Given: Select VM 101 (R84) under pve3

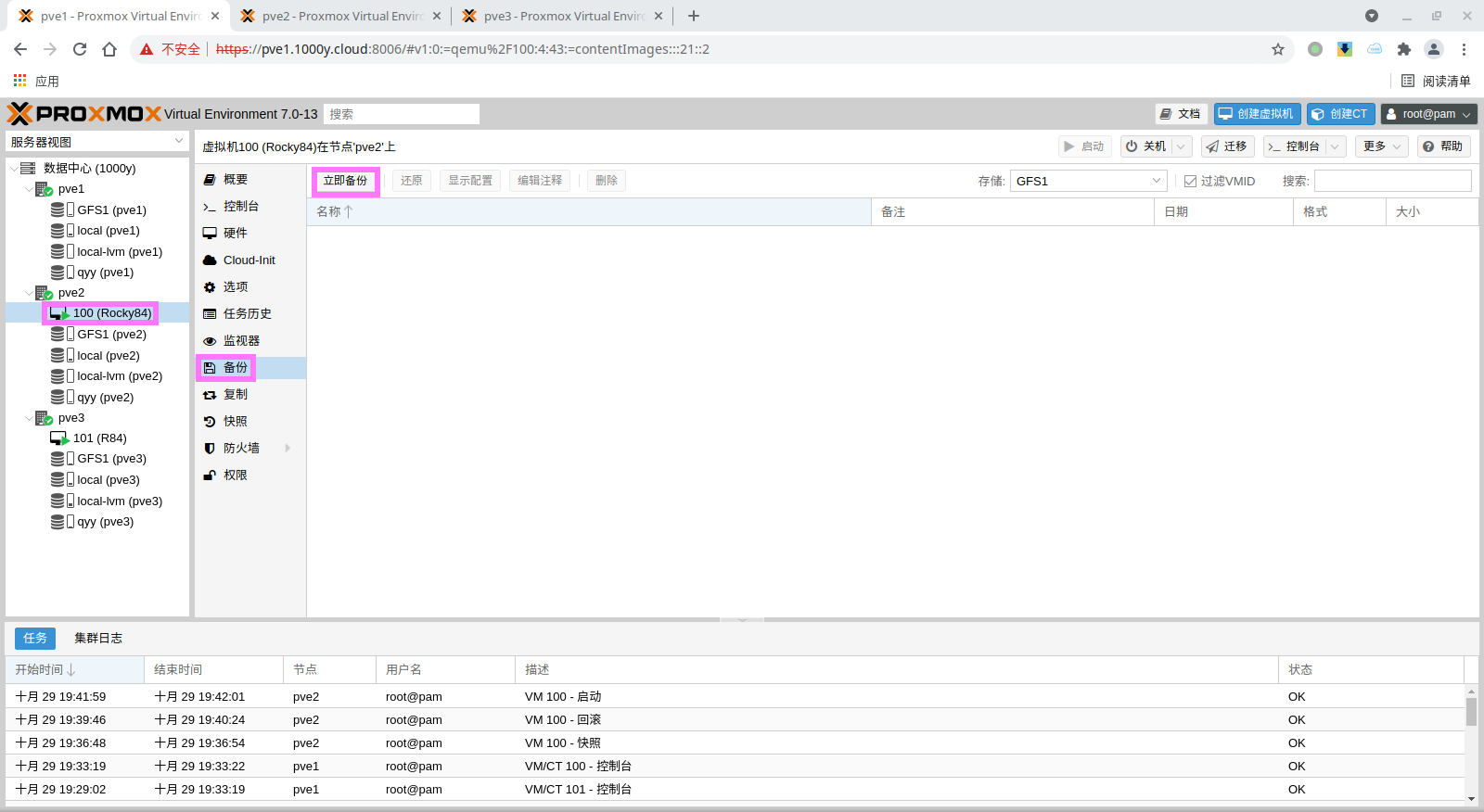Looking at the screenshot, I should [x=99, y=438].
